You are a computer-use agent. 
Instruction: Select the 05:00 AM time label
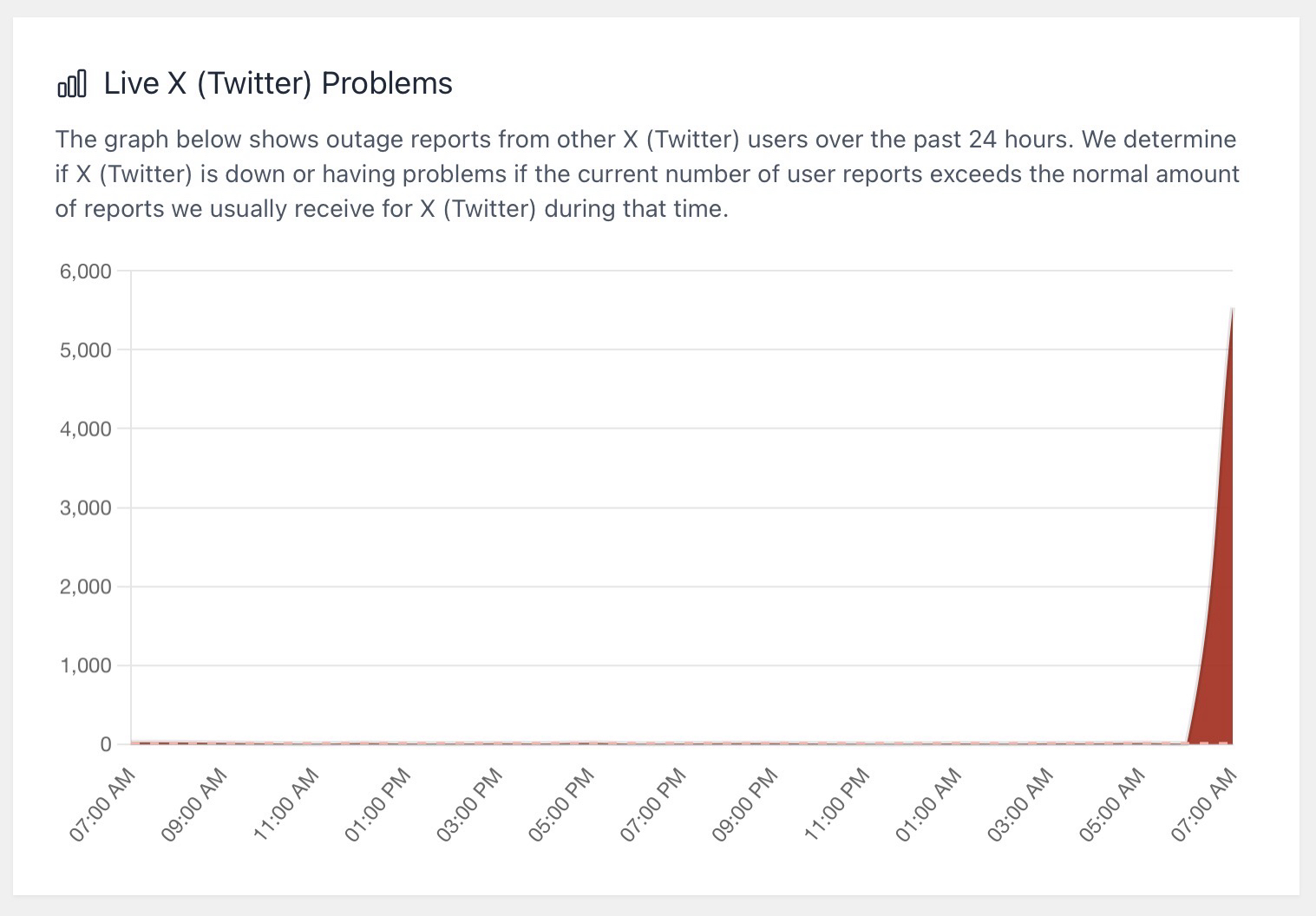click(x=1113, y=804)
